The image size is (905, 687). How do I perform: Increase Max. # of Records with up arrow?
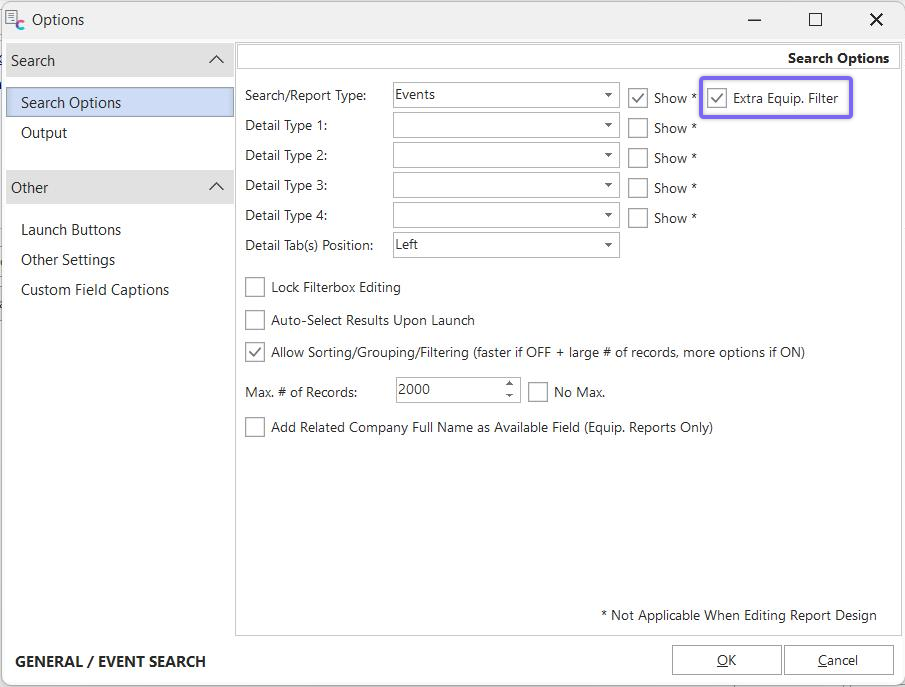(x=510, y=384)
